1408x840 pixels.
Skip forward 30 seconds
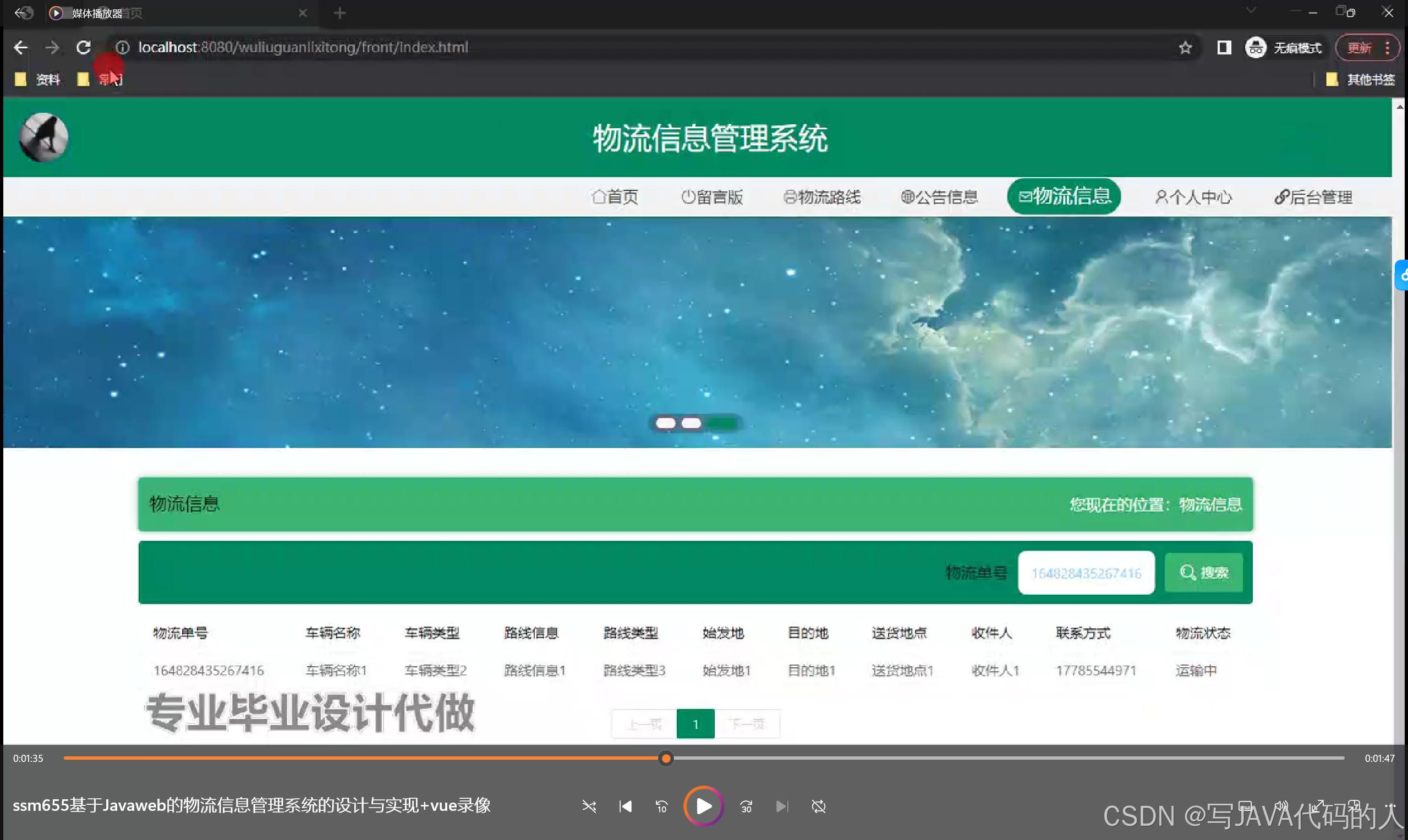click(x=746, y=806)
